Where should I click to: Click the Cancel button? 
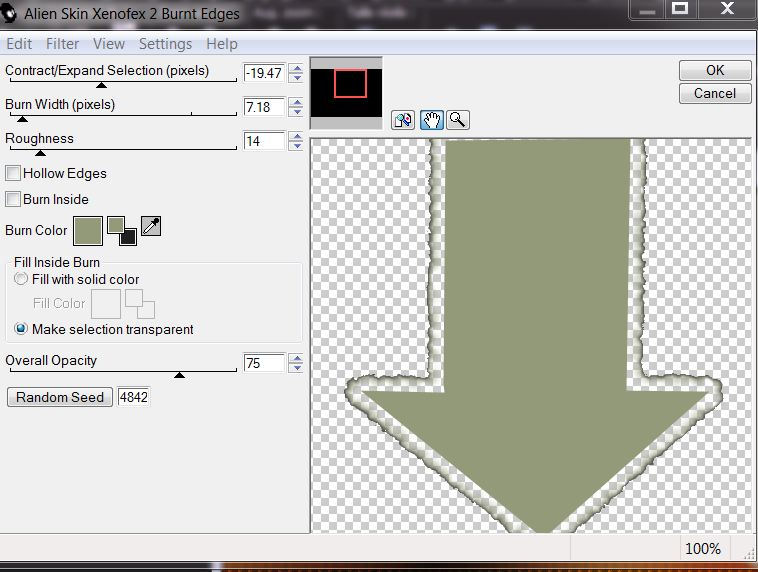coord(715,93)
